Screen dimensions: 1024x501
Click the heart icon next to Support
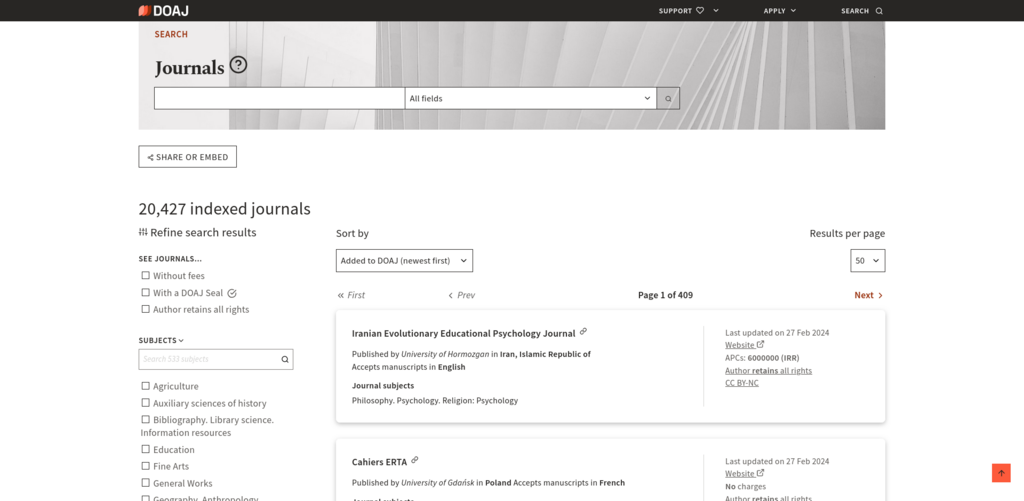click(x=700, y=10)
